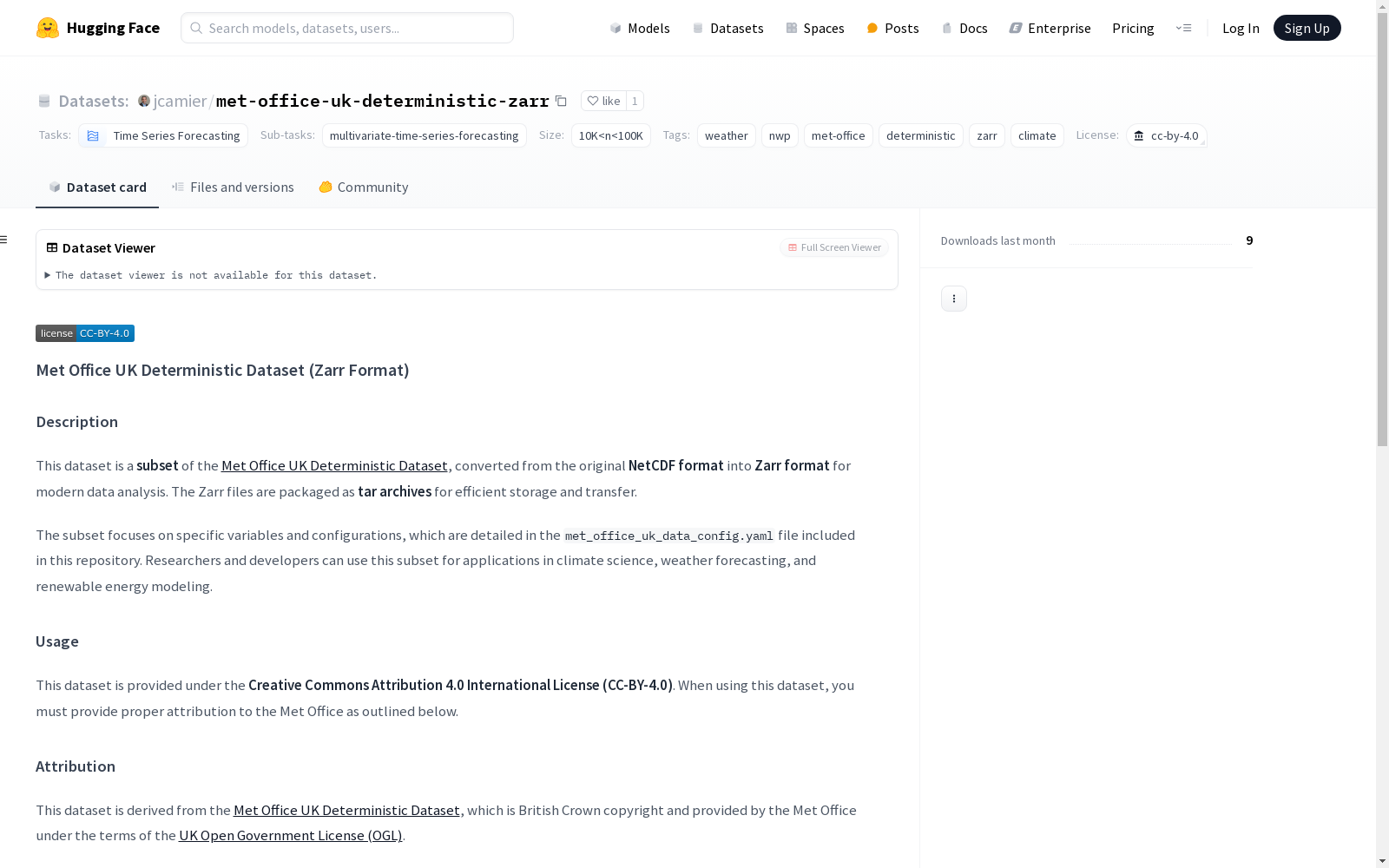This screenshot has width=1389, height=868.
Task: Expand the dataset viewer unavailable message
Action: click(211, 275)
